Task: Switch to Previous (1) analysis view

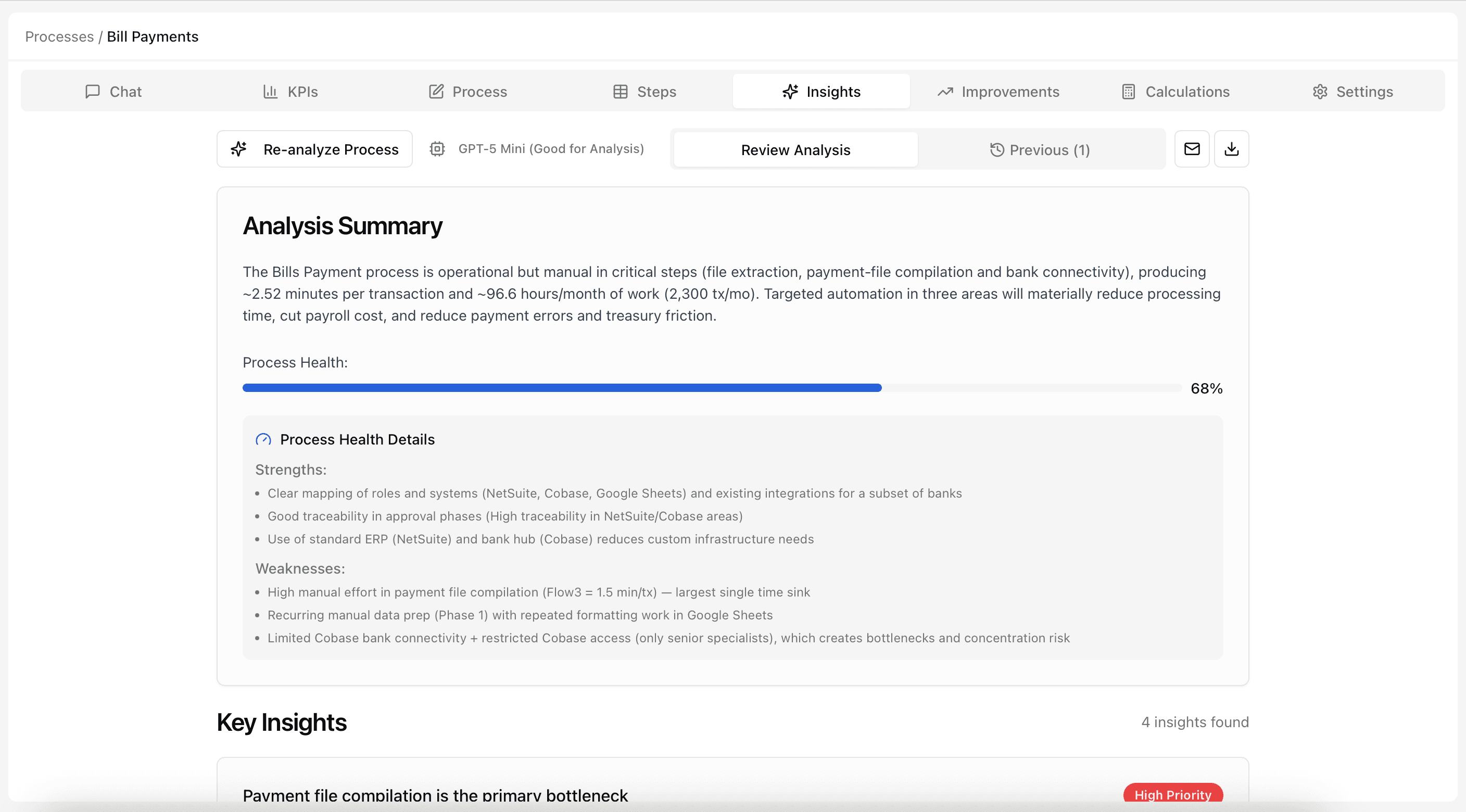Action: pyautogui.click(x=1040, y=149)
